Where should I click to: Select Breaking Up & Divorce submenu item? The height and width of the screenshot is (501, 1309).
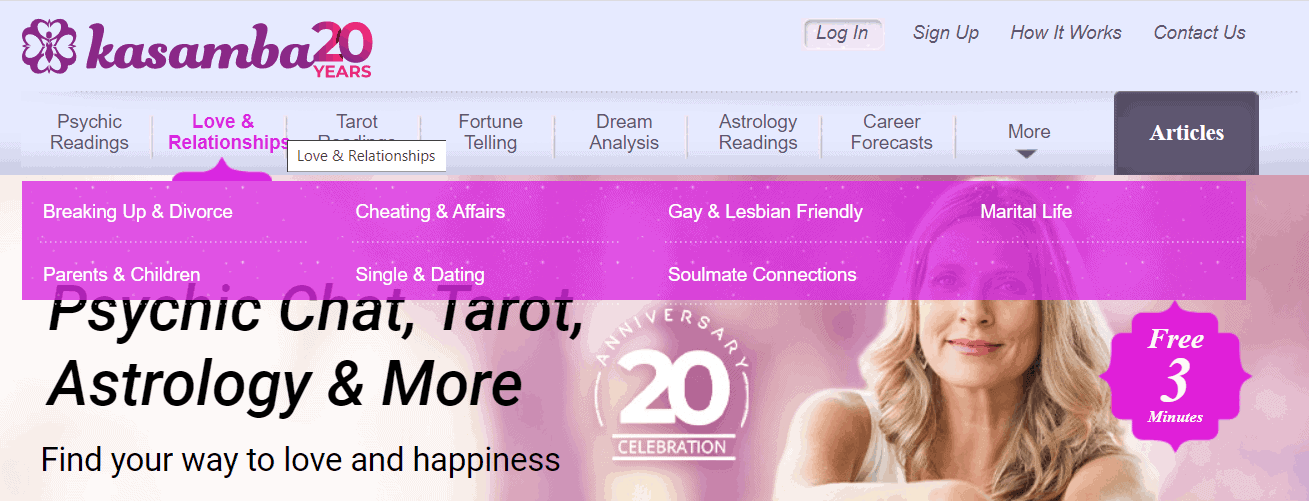tap(138, 212)
